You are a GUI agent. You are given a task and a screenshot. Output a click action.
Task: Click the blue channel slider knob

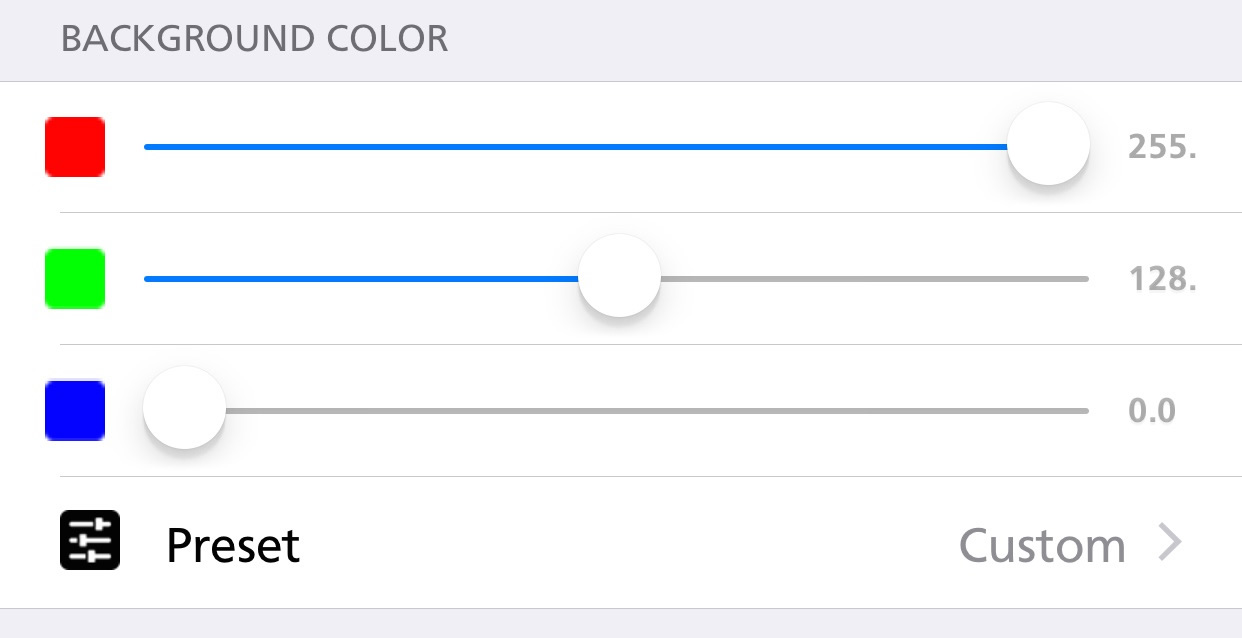(185, 408)
